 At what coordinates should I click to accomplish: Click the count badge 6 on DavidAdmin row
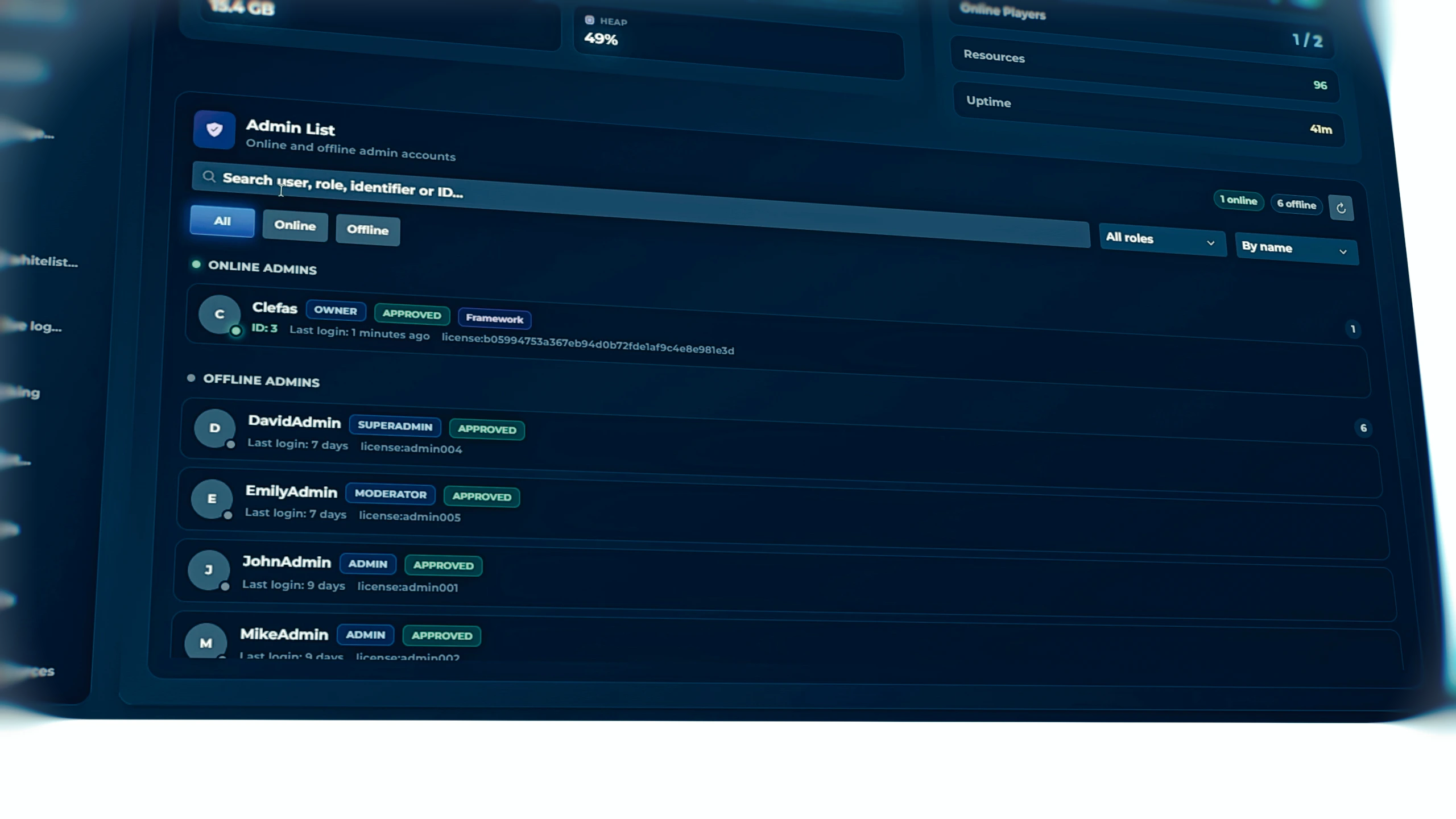click(x=1363, y=428)
